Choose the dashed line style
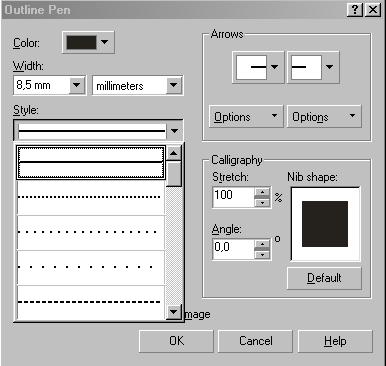The height and width of the screenshot is (366, 386). tap(91, 302)
